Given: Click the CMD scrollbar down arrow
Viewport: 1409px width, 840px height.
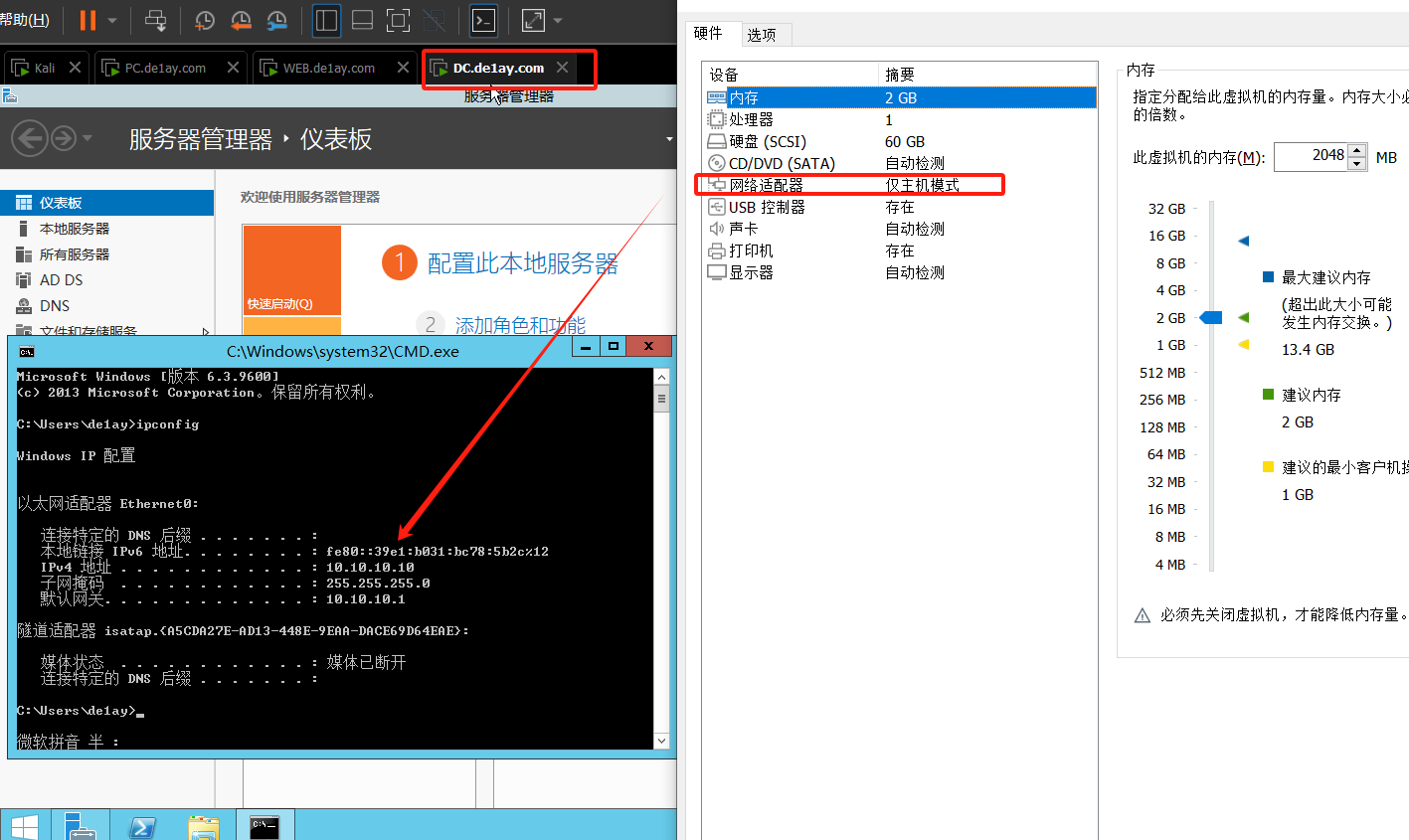Looking at the screenshot, I should (662, 741).
